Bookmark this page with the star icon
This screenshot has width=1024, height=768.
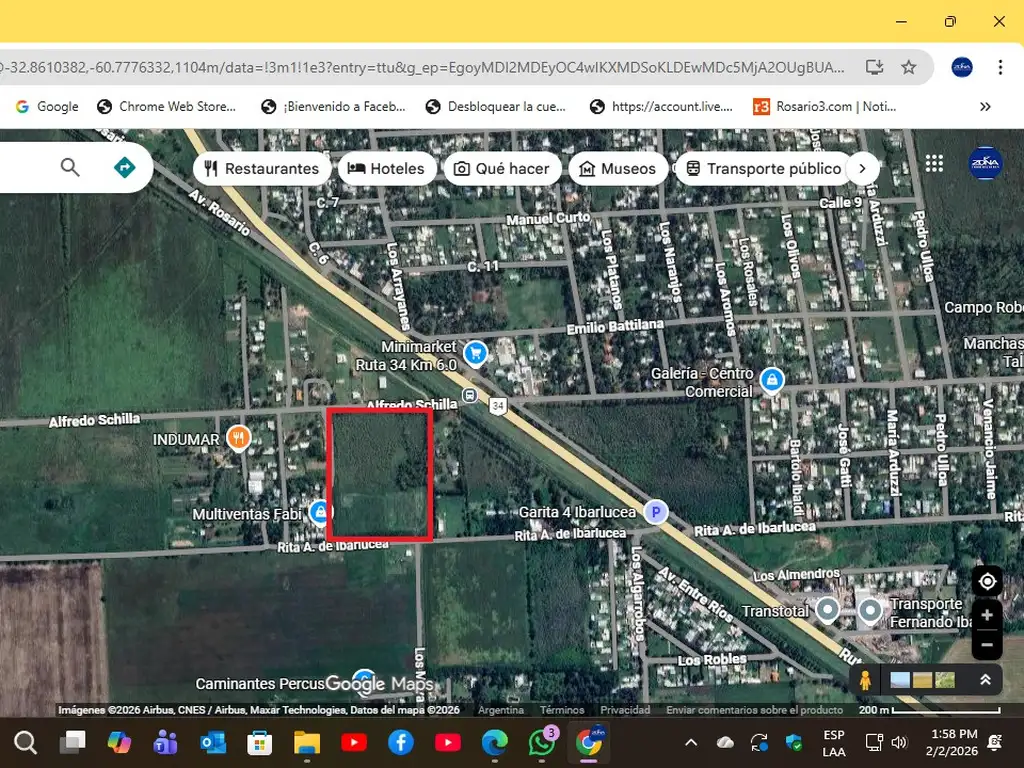[908, 67]
